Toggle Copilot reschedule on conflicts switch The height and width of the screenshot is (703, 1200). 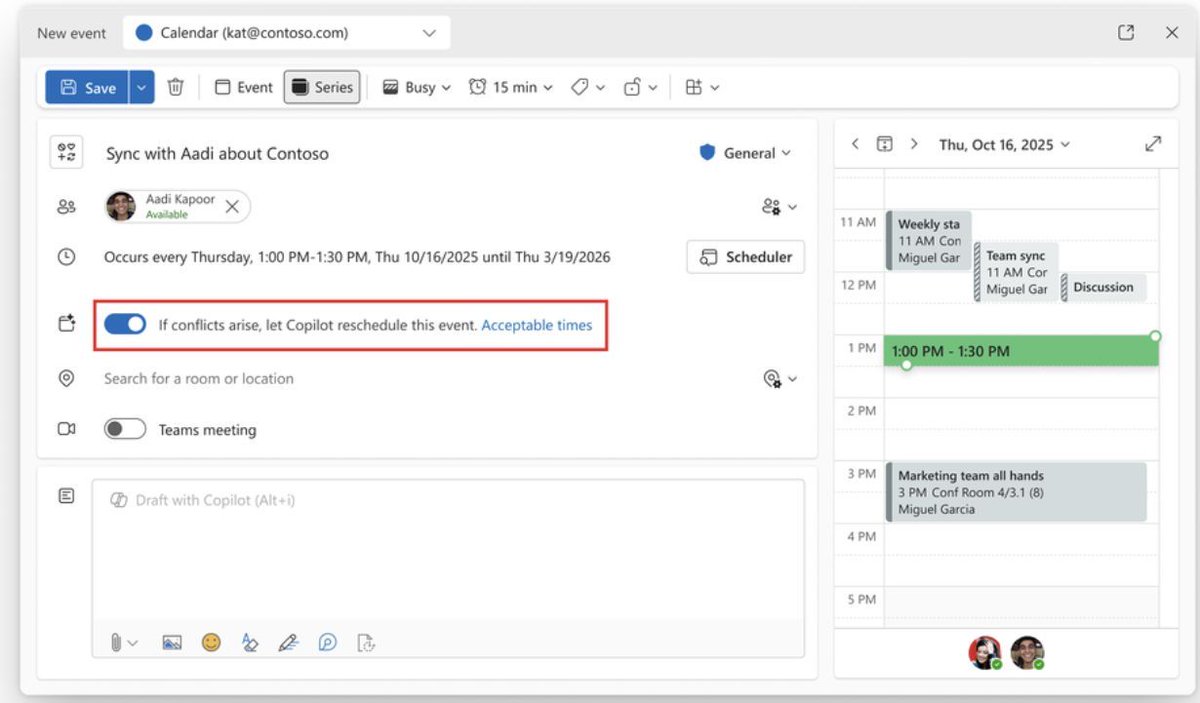(125, 324)
